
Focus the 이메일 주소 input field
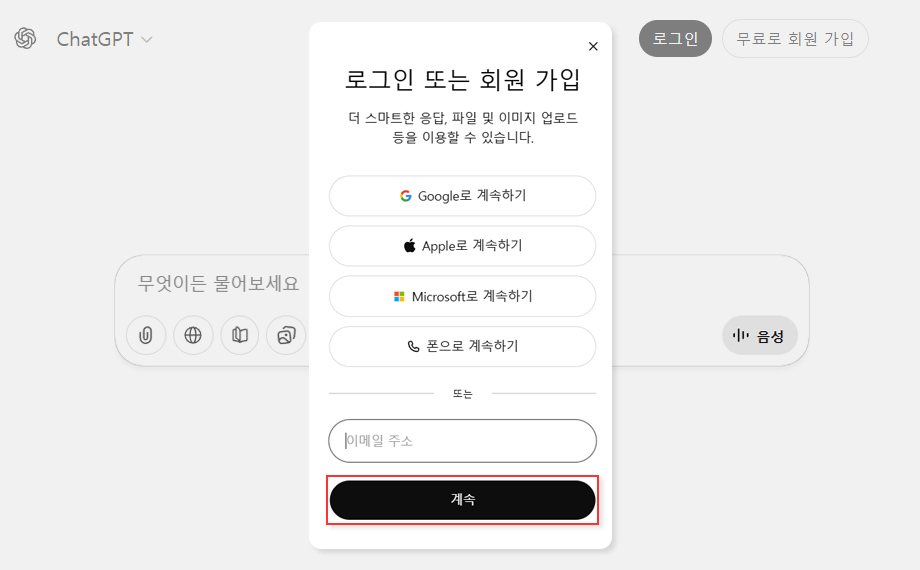462,441
